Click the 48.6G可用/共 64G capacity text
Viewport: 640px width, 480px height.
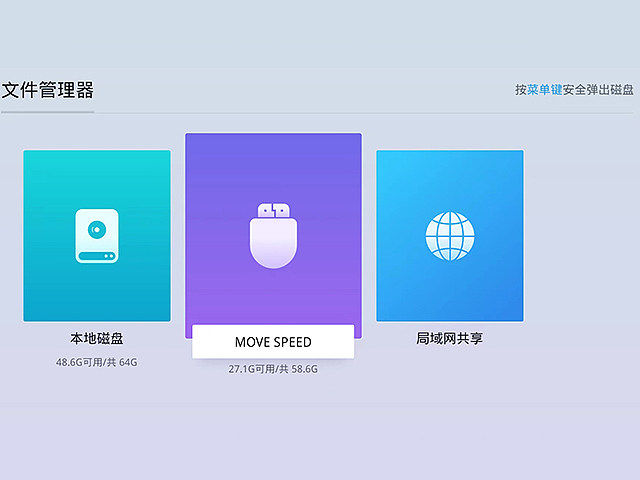click(x=96, y=361)
